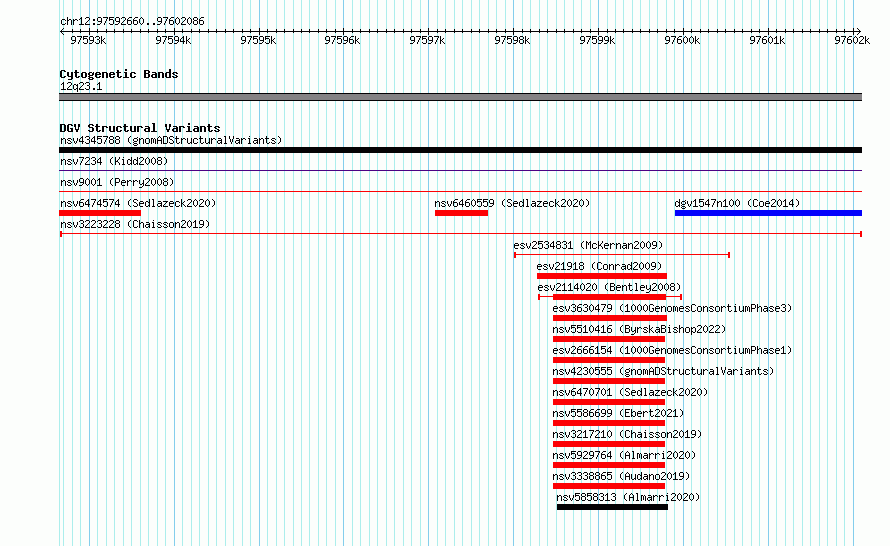Click the ruler's right arrowhead

point(859,32)
